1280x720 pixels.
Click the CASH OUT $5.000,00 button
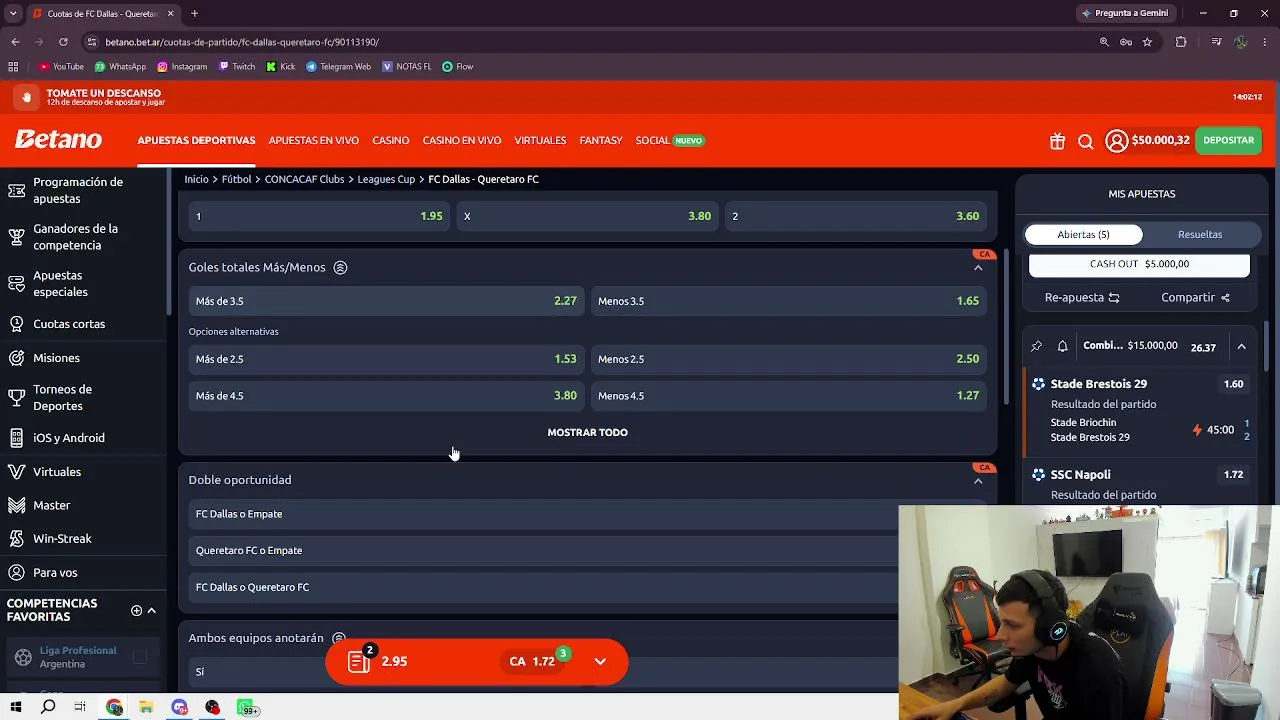click(x=1139, y=265)
